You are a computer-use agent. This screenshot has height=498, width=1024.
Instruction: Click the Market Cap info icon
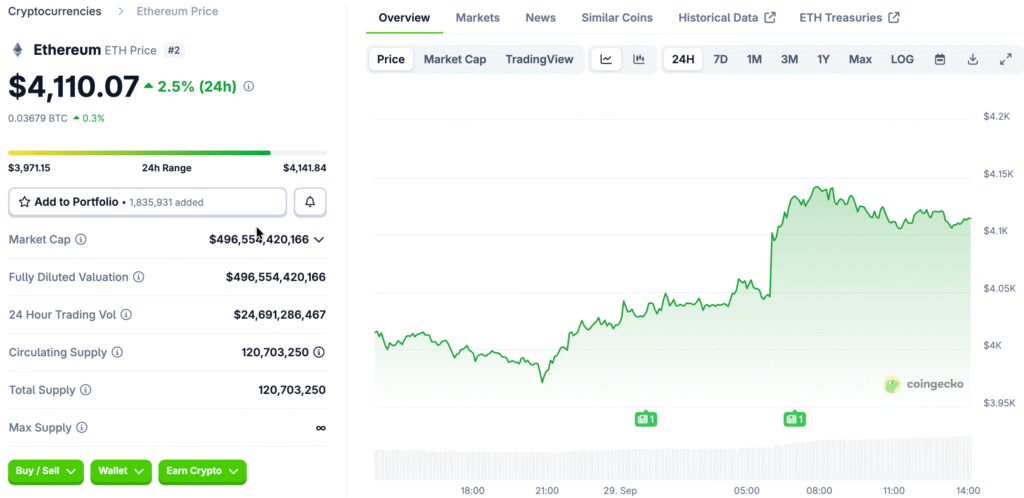(80, 240)
